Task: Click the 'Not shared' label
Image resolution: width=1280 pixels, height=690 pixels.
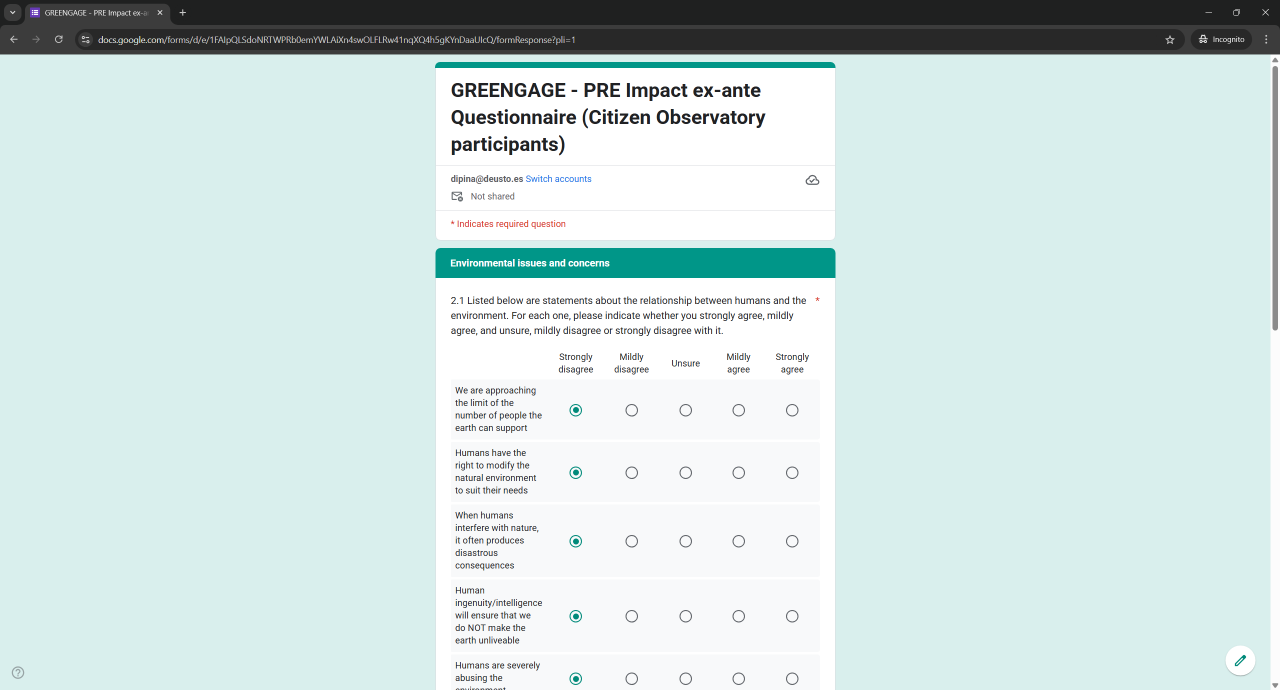Action: coord(493,196)
